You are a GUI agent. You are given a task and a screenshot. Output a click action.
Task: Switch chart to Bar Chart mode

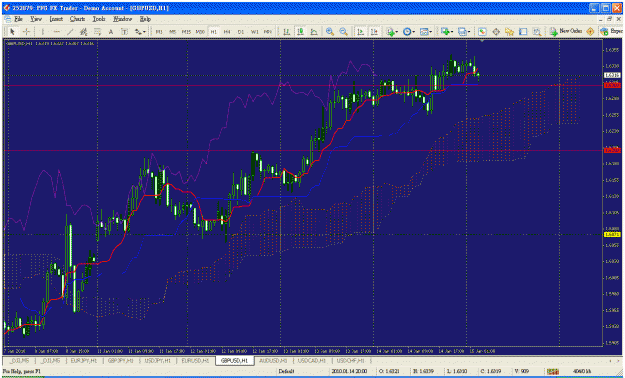tap(286, 32)
